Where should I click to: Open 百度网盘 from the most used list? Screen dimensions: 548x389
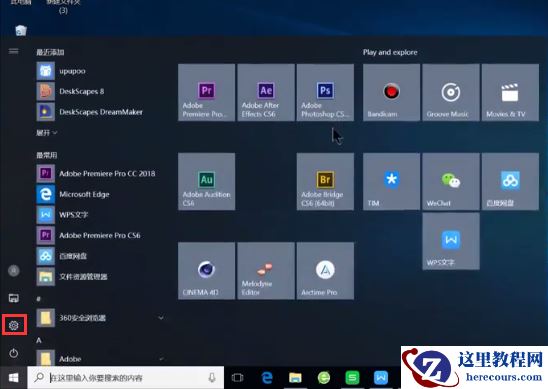point(100,256)
